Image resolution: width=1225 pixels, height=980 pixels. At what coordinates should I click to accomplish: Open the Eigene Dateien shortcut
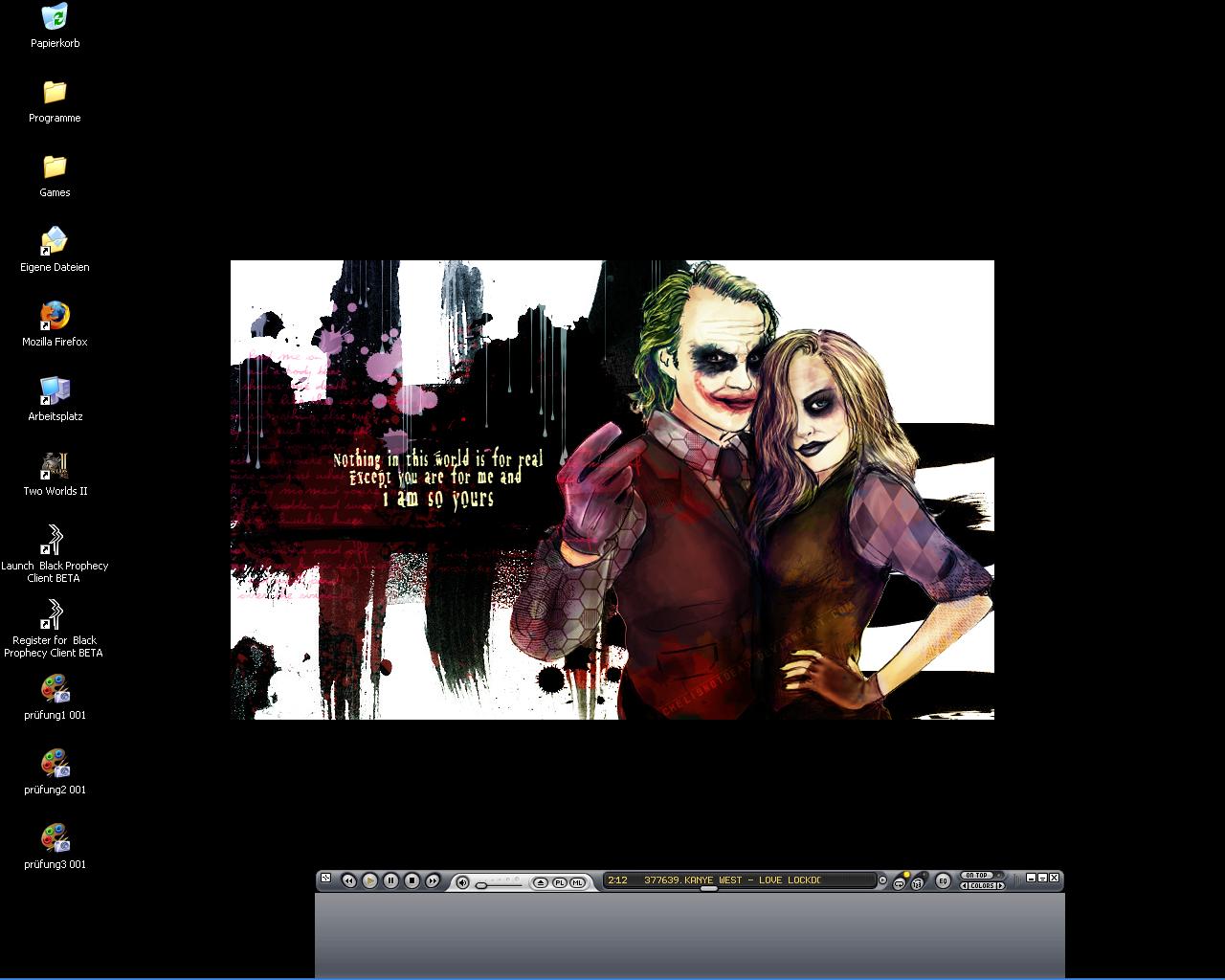55,250
